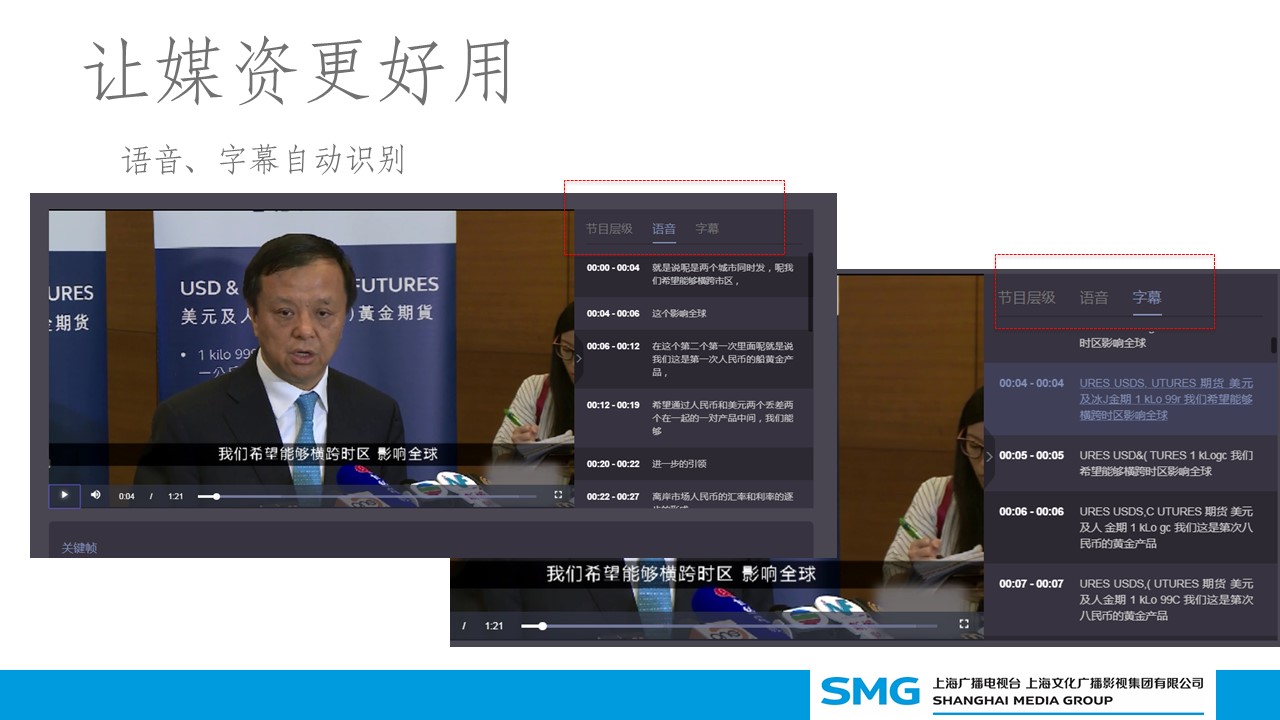Image resolution: width=1280 pixels, height=720 pixels.
Task: Grab the 语音 transcript list scrollbar
Action: (809, 292)
